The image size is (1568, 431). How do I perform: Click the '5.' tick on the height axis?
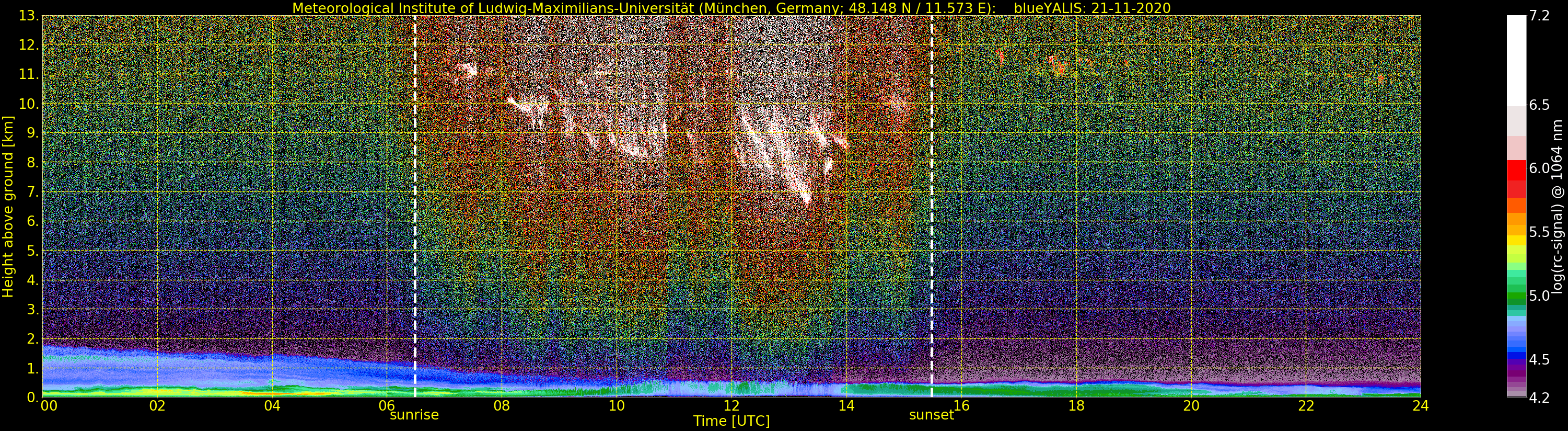(x=32, y=251)
